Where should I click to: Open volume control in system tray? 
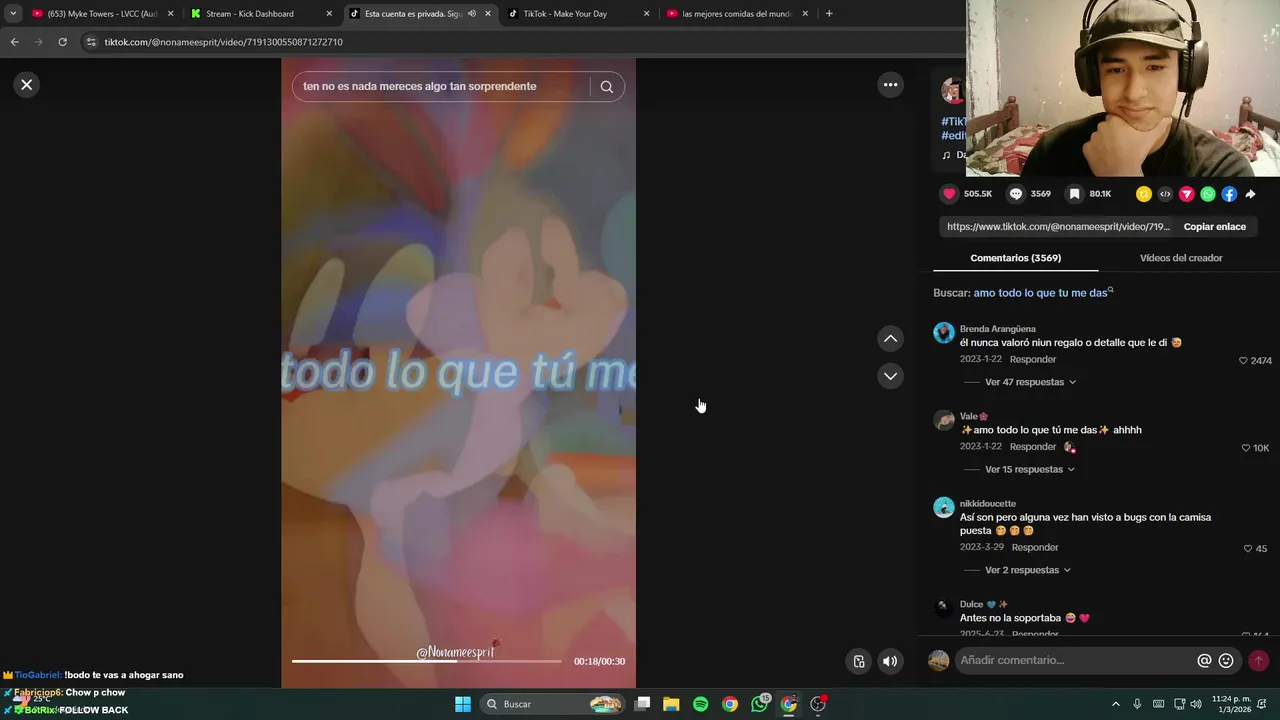(1196, 704)
